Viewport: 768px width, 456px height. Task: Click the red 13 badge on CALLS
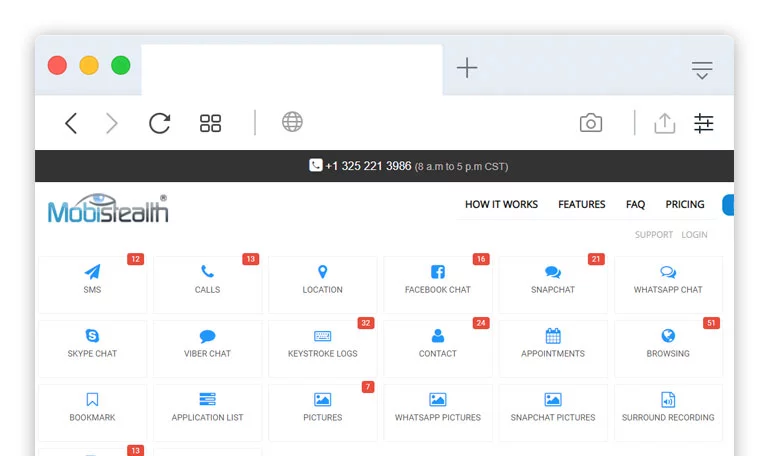click(x=251, y=259)
